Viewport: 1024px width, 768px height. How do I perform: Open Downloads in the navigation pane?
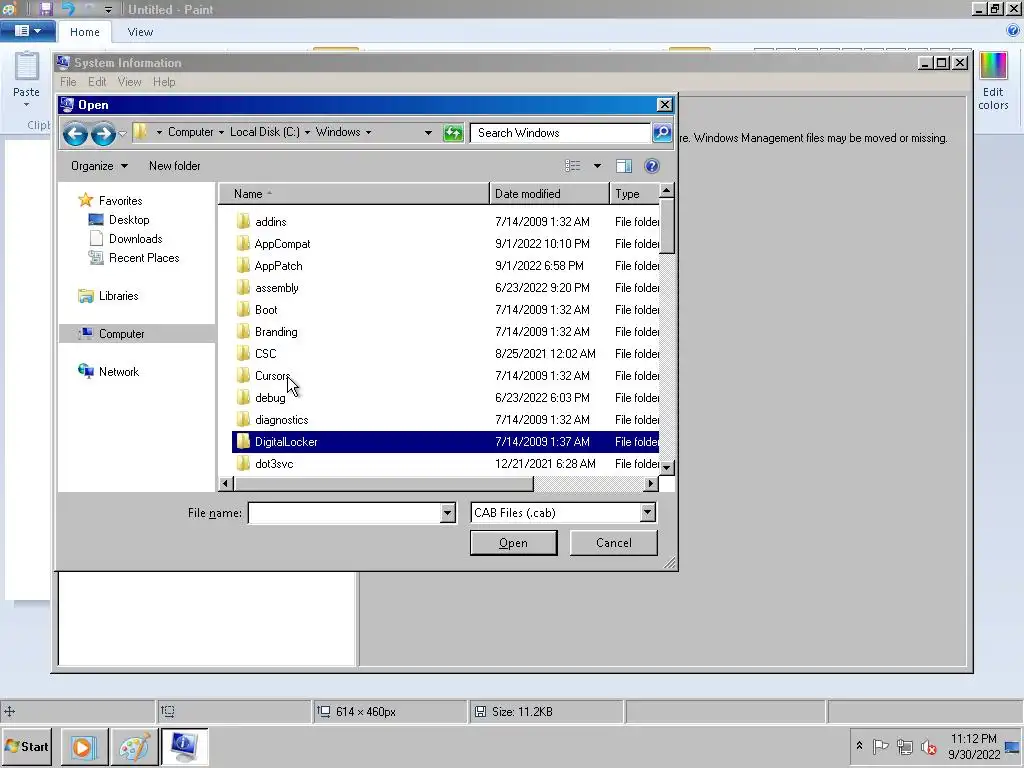pyautogui.click(x=135, y=238)
